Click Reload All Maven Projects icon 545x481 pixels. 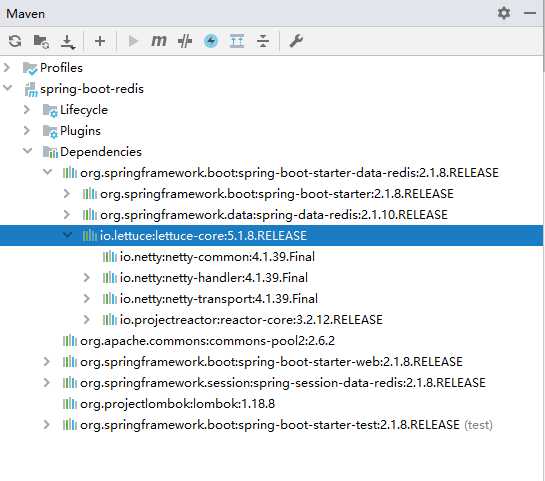(x=15, y=41)
